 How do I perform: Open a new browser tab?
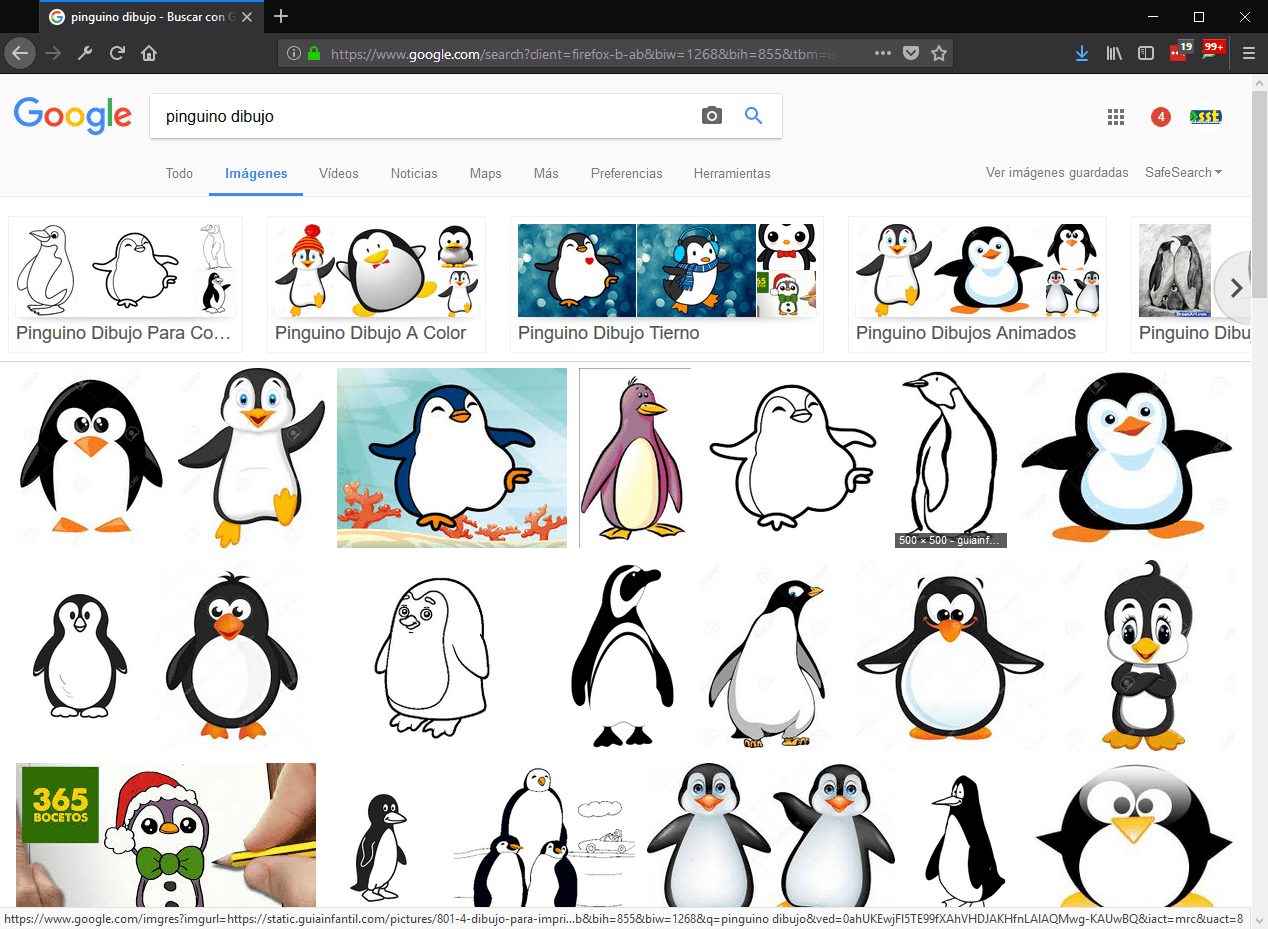[281, 16]
